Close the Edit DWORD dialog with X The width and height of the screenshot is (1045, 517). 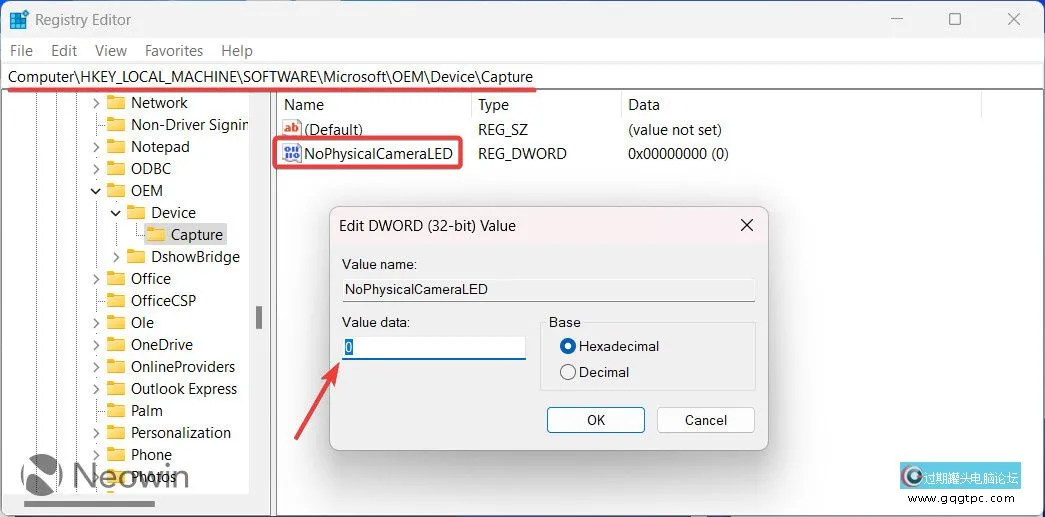coord(747,225)
